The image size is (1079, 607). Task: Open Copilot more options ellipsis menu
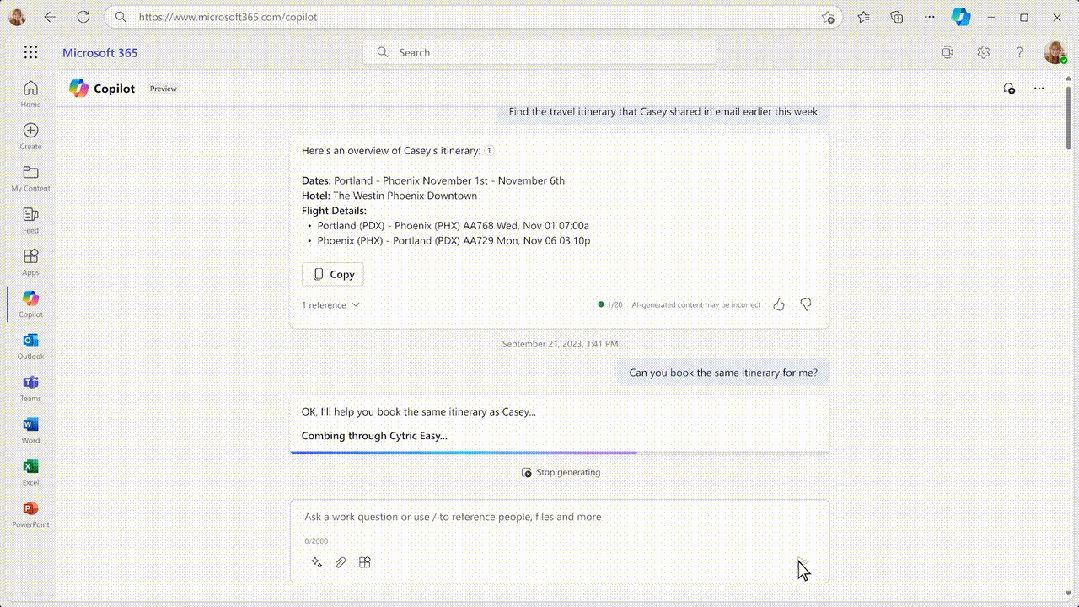[x=1039, y=88]
